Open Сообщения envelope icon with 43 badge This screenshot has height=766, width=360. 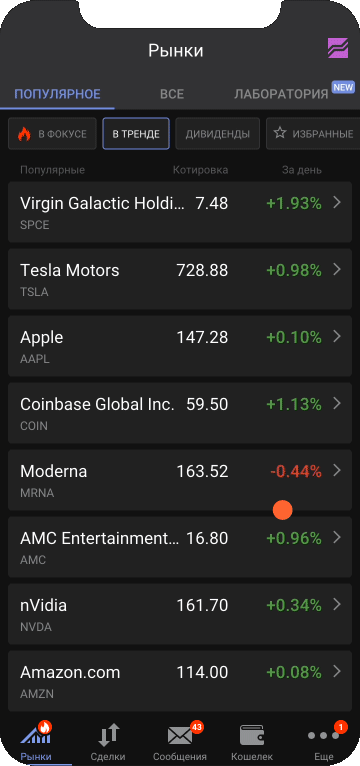tap(180, 735)
